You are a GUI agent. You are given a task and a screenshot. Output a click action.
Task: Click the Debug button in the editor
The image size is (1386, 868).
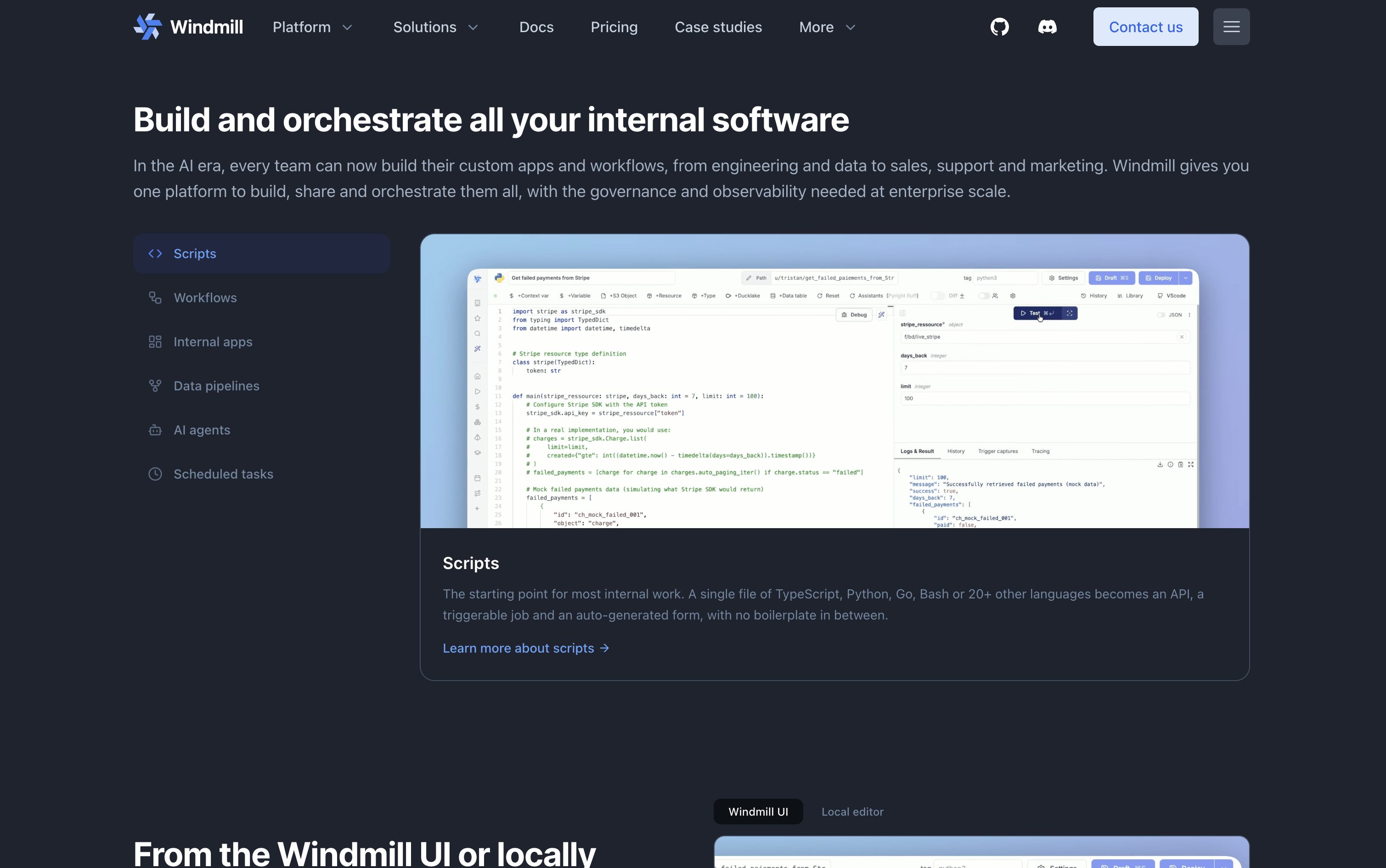tap(854, 315)
